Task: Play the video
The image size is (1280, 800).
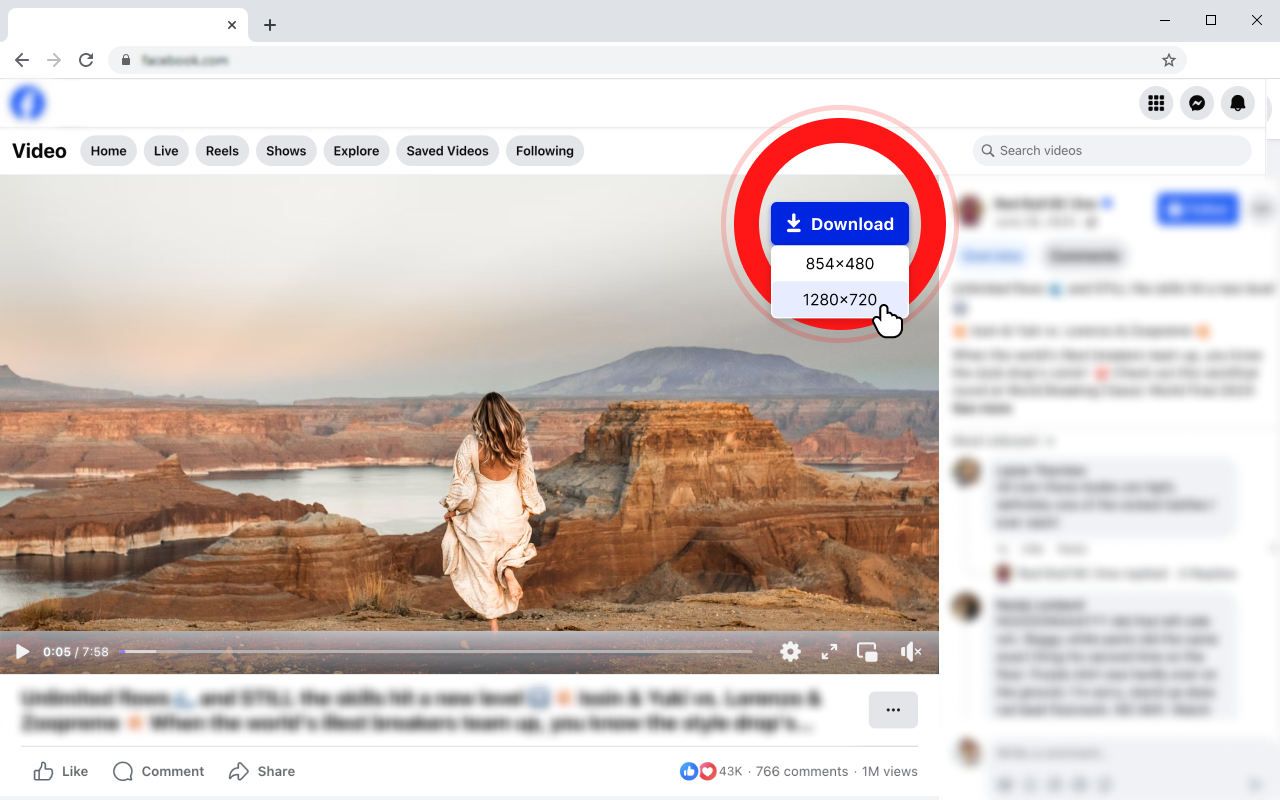Action: [22, 651]
